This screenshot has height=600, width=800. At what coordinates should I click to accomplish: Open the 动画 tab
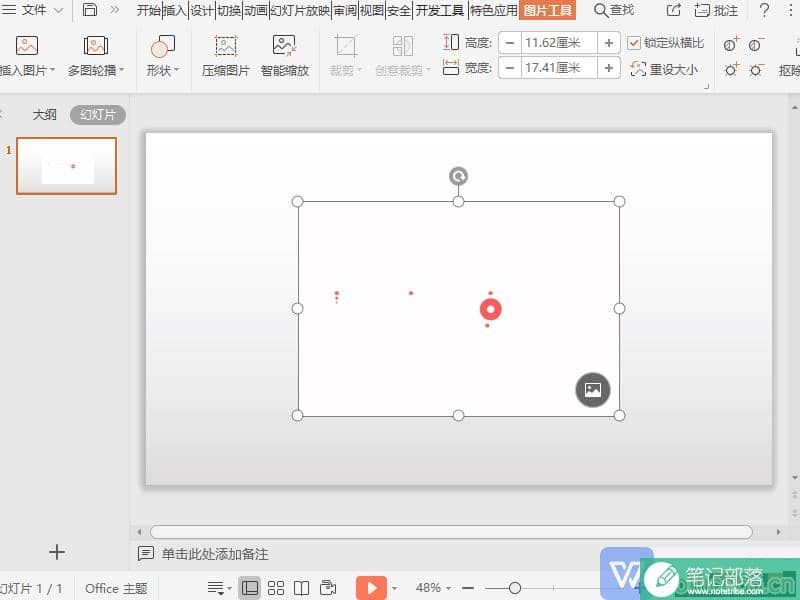(256, 10)
